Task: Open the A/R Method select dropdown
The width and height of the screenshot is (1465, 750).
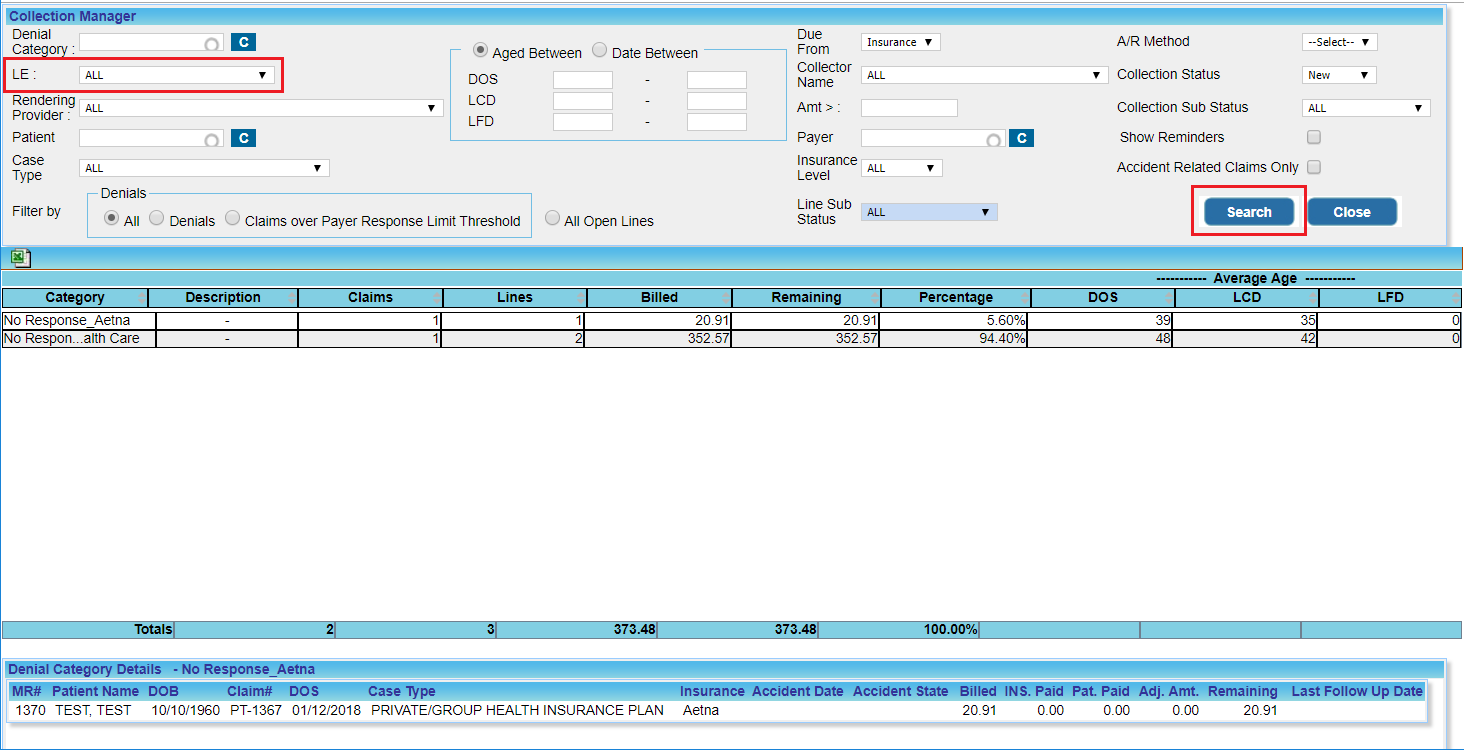Action: pos(1339,42)
